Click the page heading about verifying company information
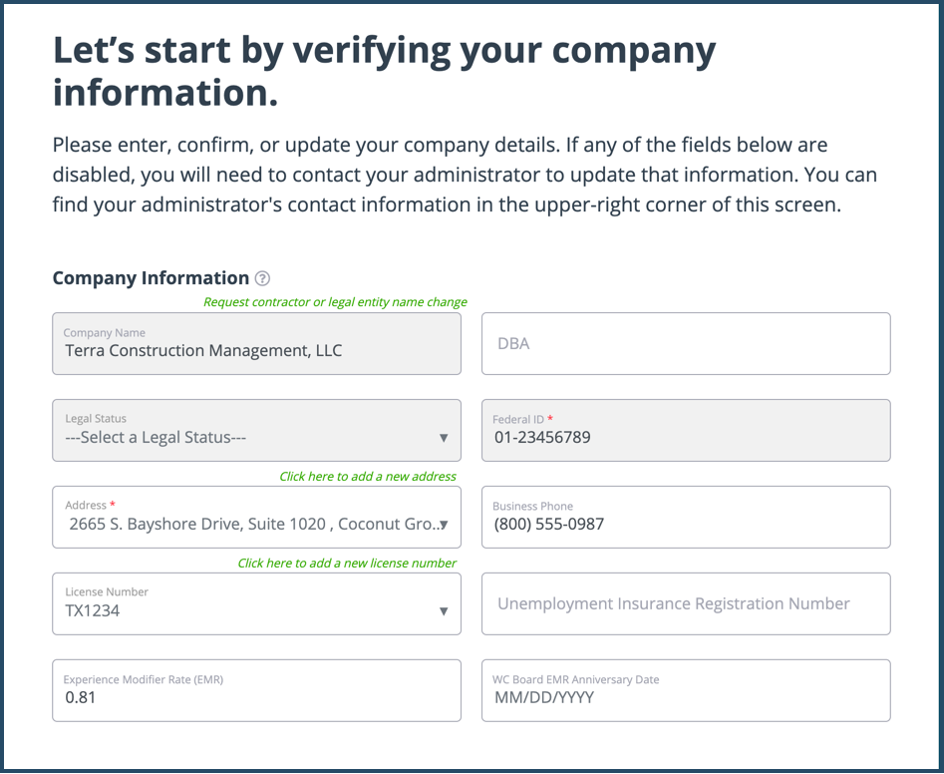Viewport: 944px width, 774px height. coord(384,72)
